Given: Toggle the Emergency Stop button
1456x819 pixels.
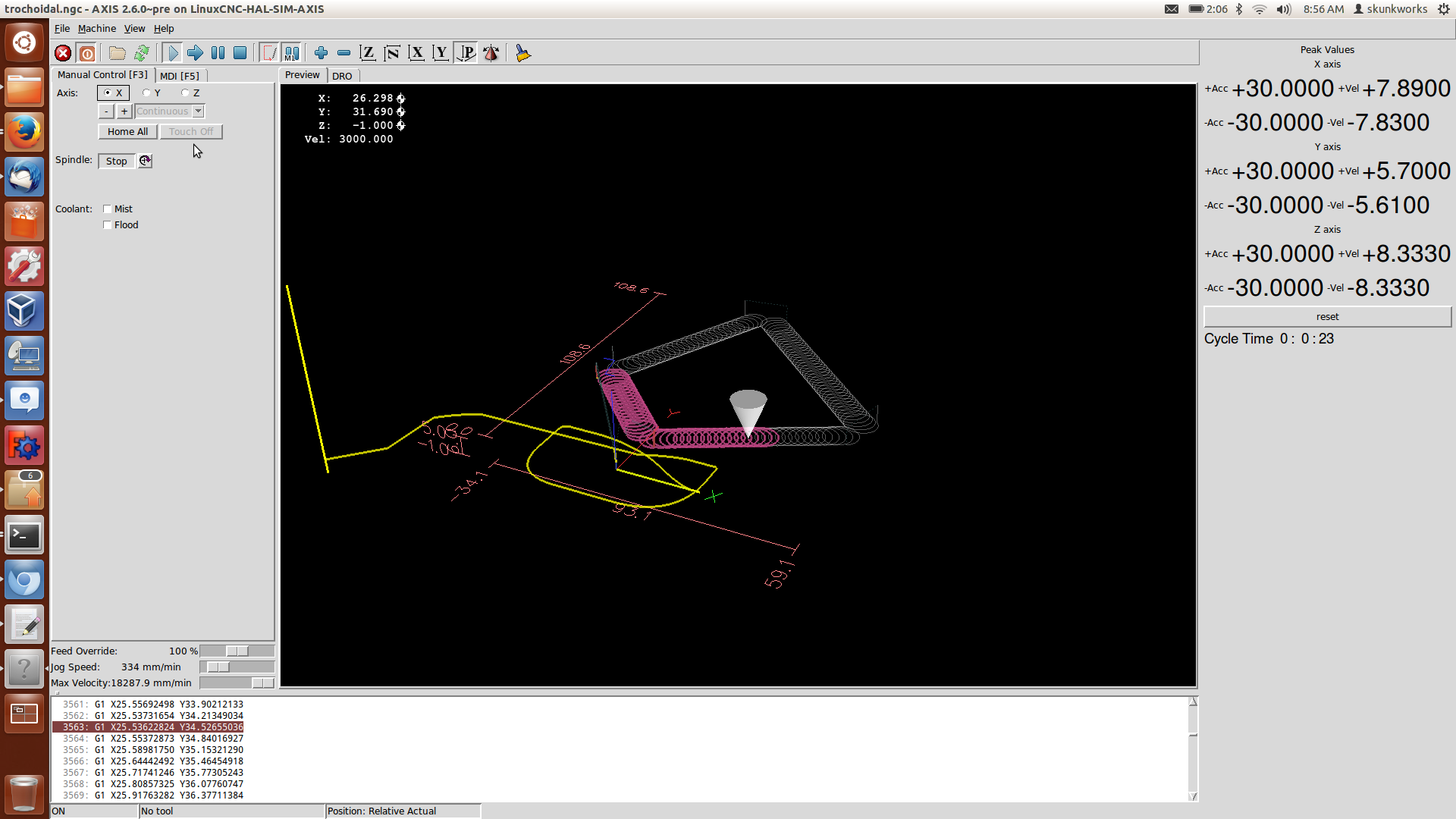Looking at the screenshot, I should [63, 53].
